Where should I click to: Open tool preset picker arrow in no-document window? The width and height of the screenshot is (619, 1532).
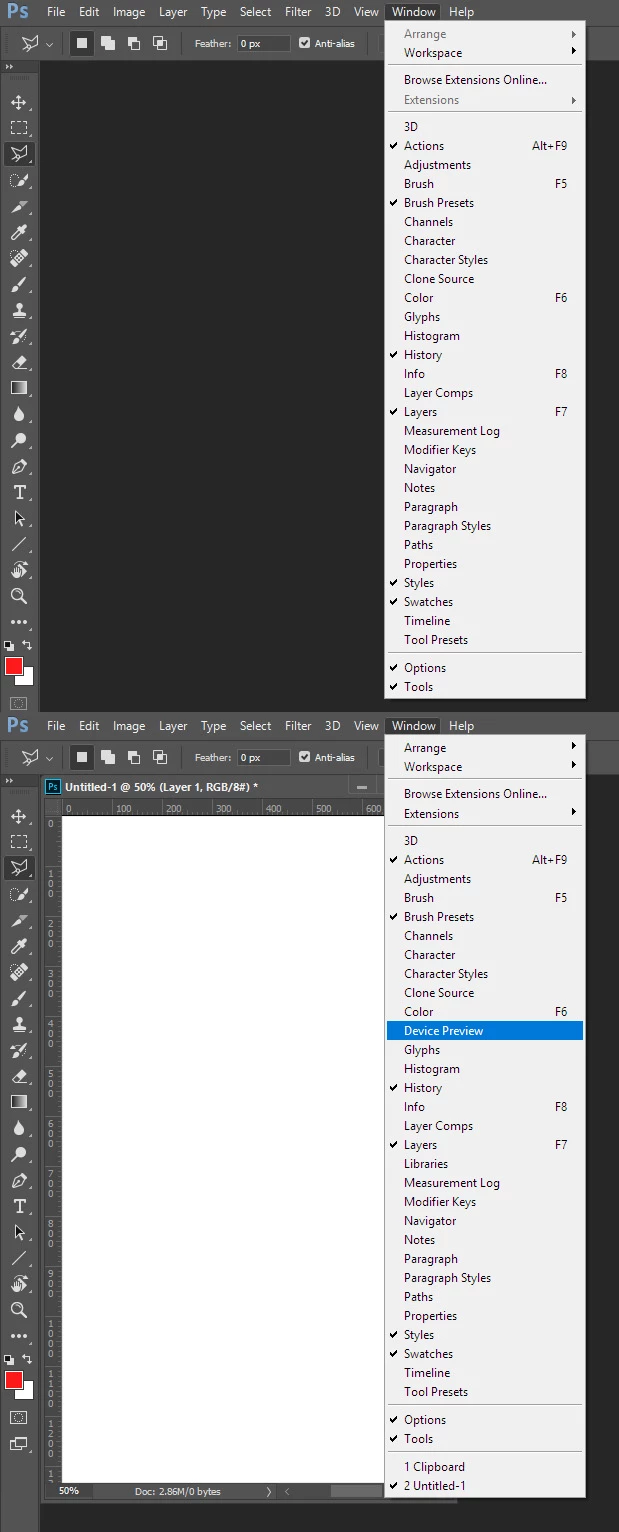pyautogui.click(x=49, y=44)
